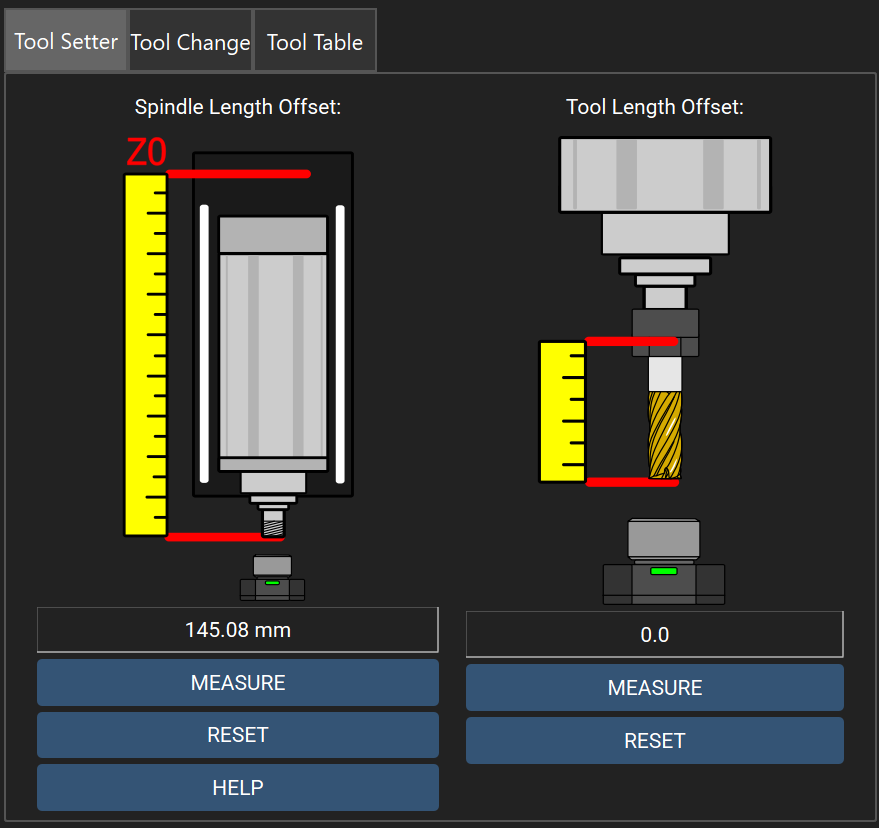Click the gold end mill cutter graphic
The image size is (879, 828).
tap(665, 435)
